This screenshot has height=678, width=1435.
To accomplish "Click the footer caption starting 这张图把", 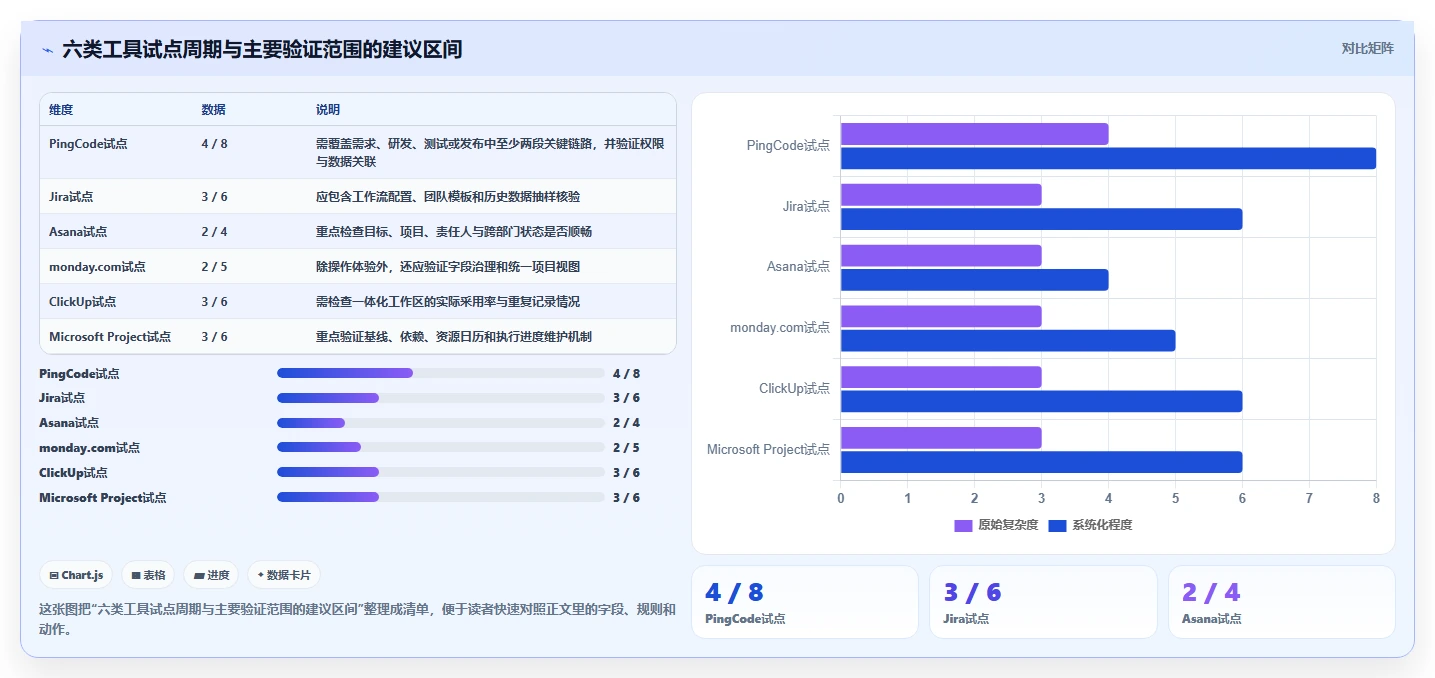I will (357, 620).
